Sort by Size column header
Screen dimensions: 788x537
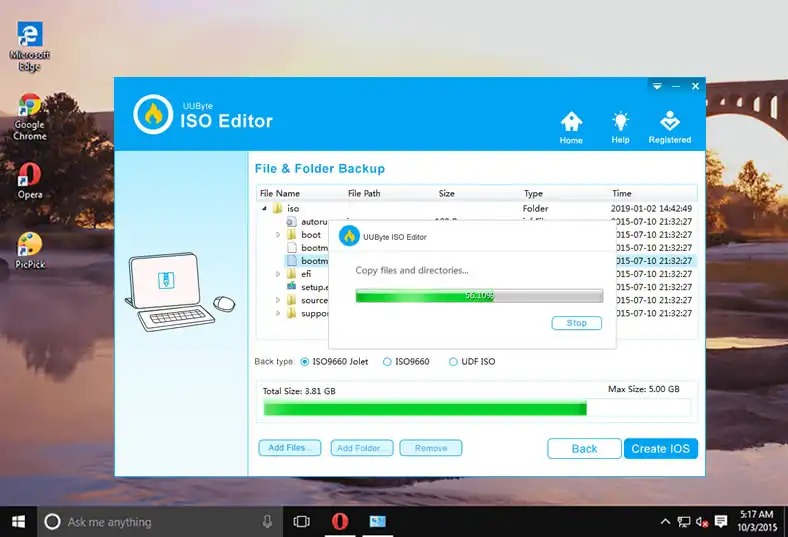[x=446, y=193]
